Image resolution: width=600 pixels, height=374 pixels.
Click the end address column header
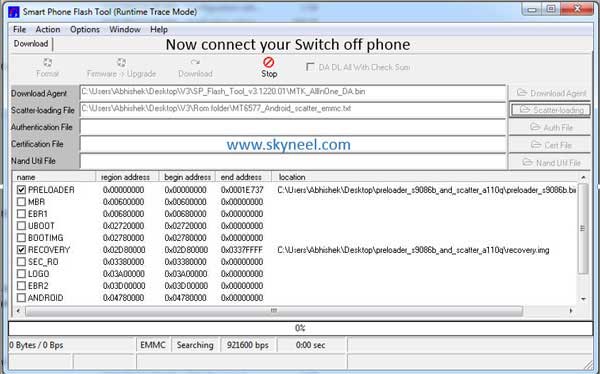pos(243,177)
